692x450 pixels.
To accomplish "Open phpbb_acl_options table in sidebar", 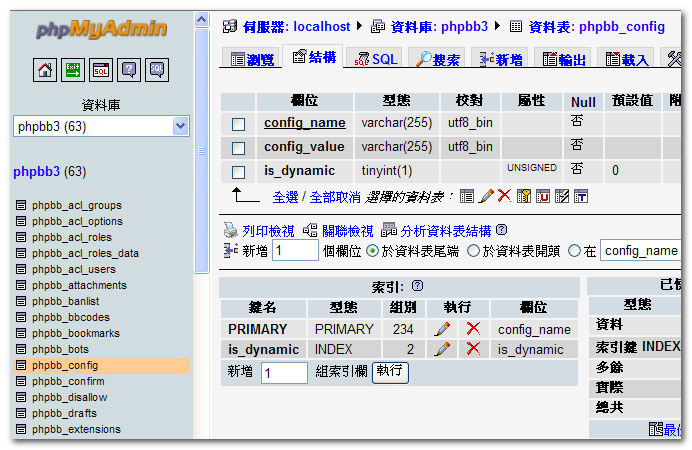I will pos(77,221).
